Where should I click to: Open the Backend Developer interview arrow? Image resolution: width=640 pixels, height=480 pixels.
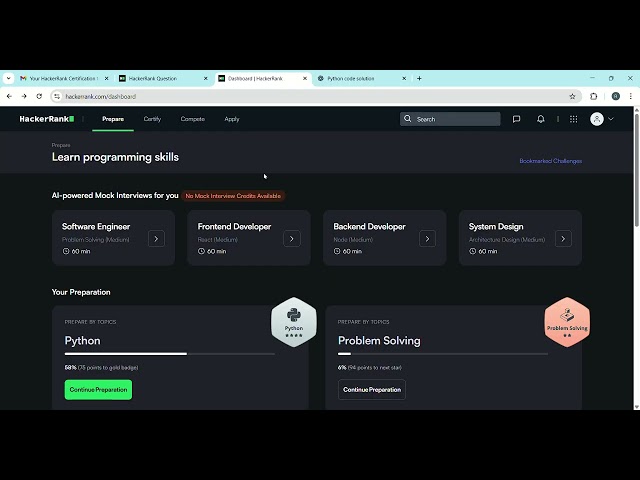pyautogui.click(x=427, y=238)
